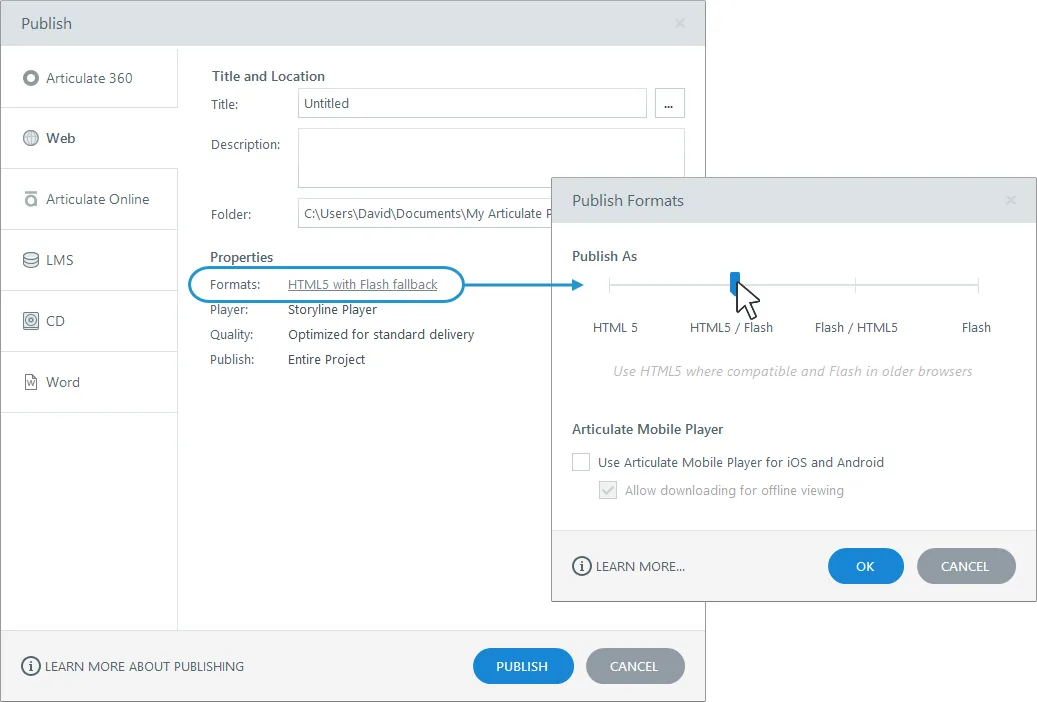Open the LMS publish tab
This screenshot has width=1037, height=702.
89,260
